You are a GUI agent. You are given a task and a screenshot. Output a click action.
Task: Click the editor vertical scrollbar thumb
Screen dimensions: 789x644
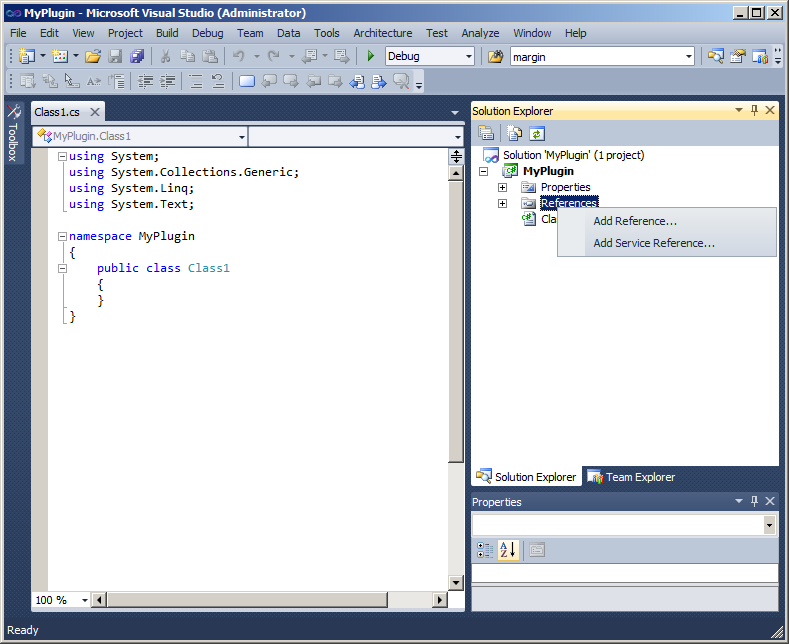coord(456,322)
